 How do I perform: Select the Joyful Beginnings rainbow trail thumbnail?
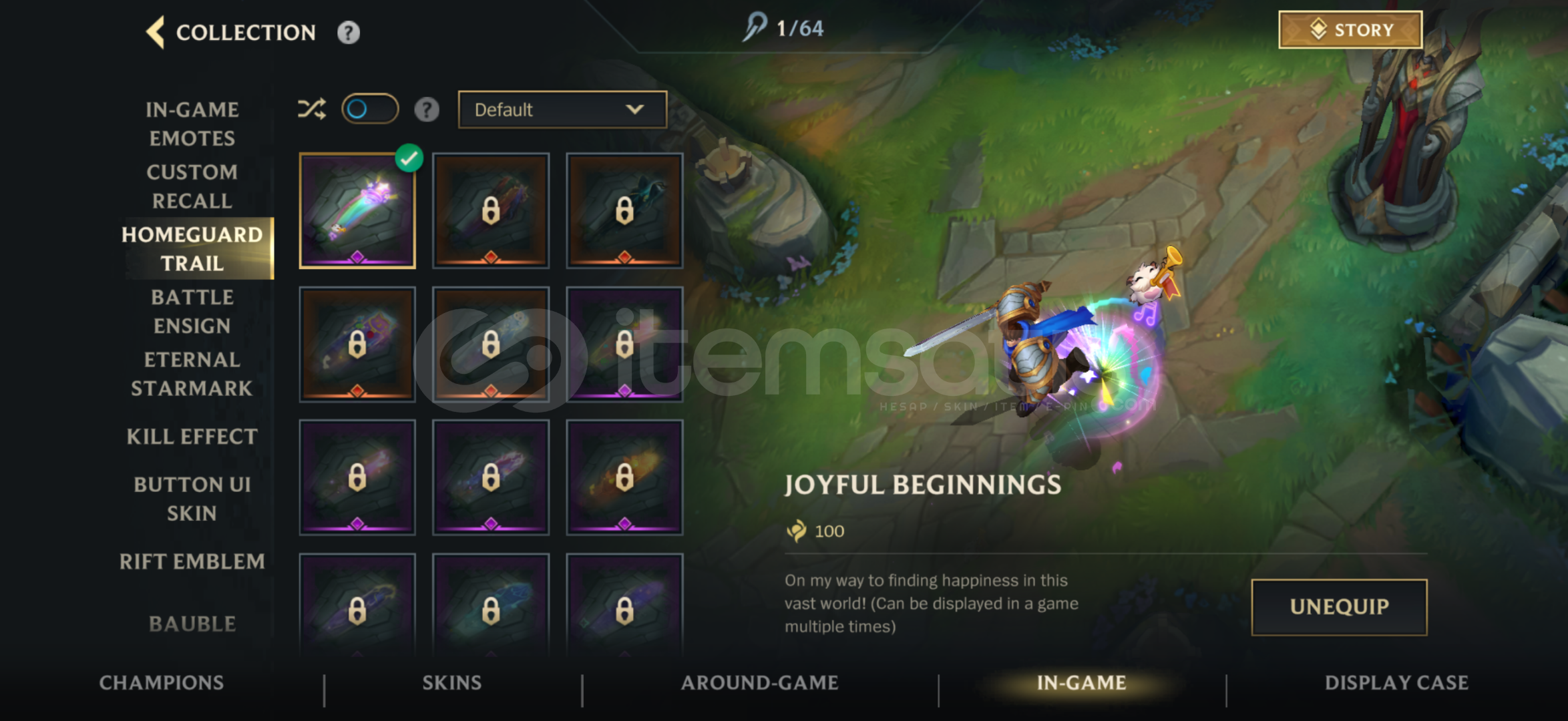357,211
